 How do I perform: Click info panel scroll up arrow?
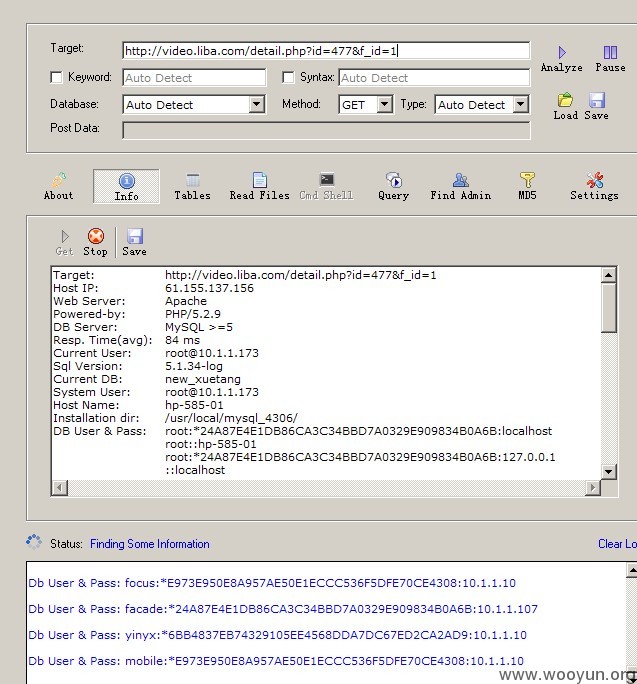point(608,275)
